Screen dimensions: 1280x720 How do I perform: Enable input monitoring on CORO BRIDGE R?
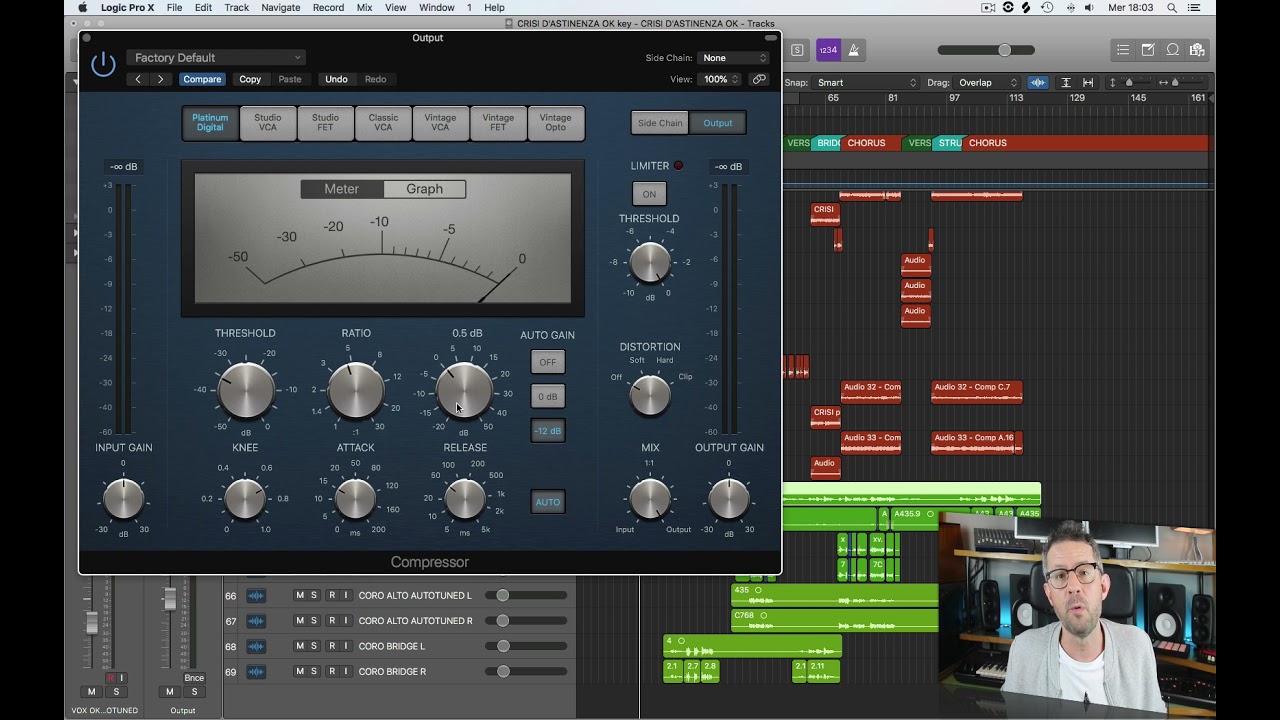[x=346, y=672]
